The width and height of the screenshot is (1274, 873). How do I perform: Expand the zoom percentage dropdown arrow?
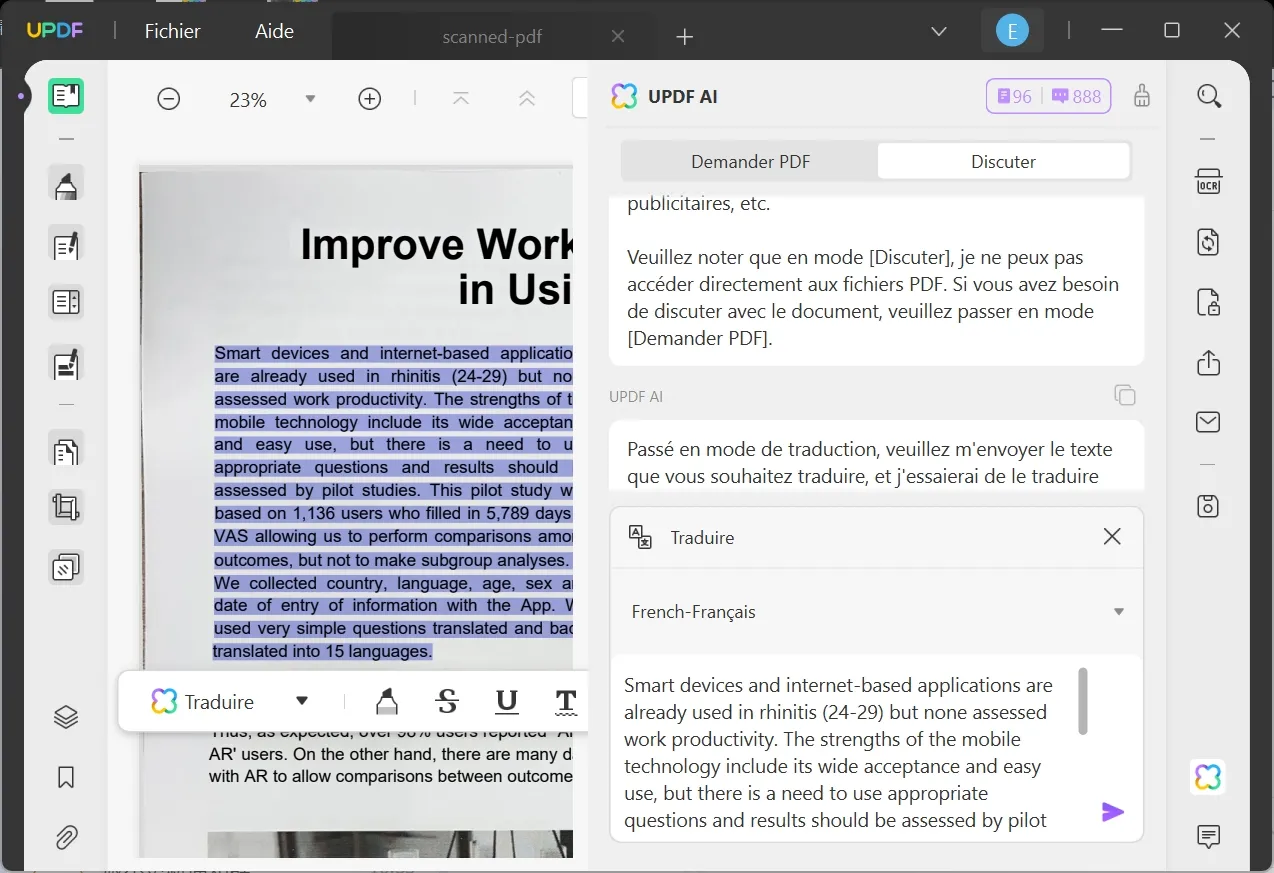tap(310, 99)
